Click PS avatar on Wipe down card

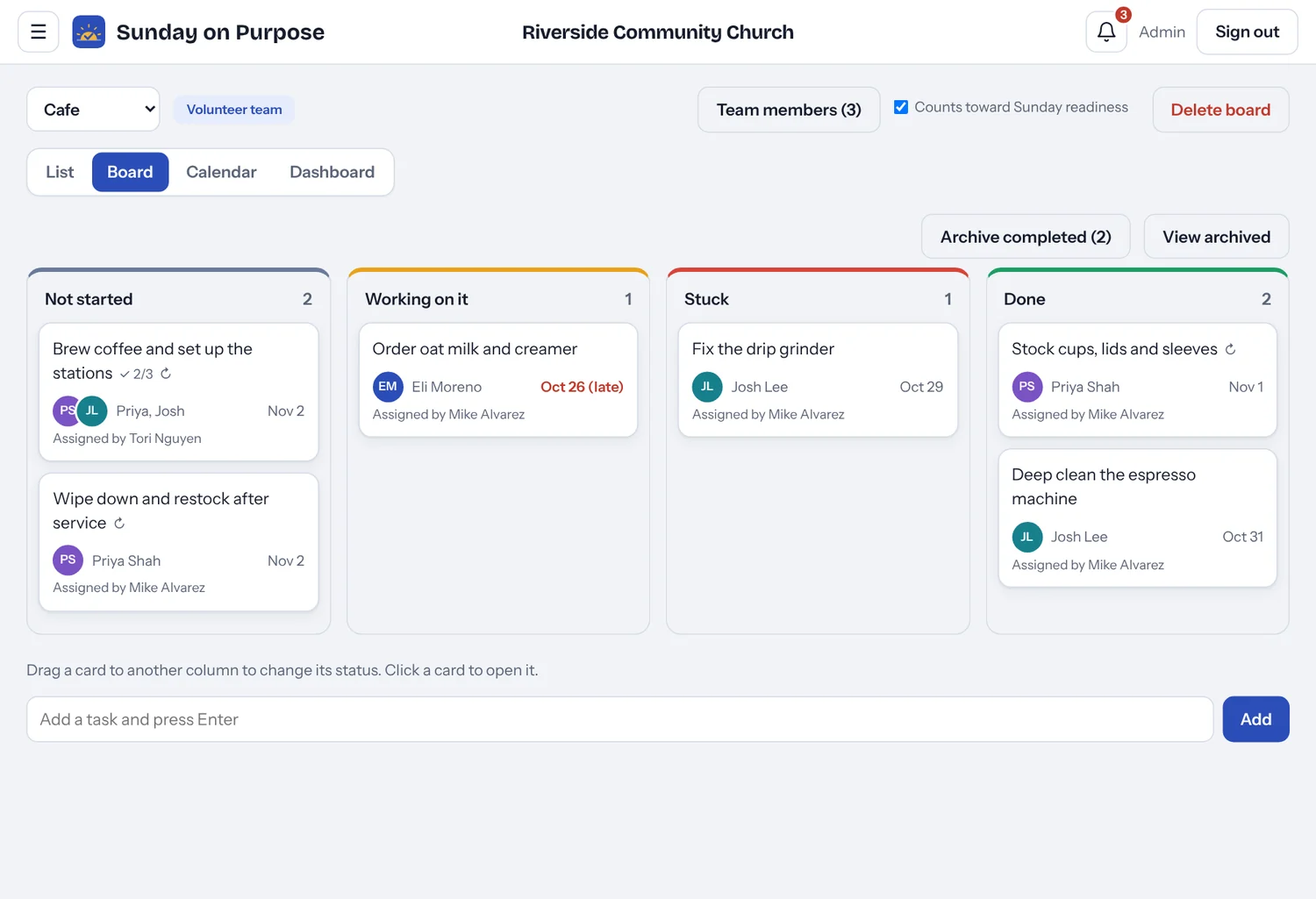tap(68, 560)
